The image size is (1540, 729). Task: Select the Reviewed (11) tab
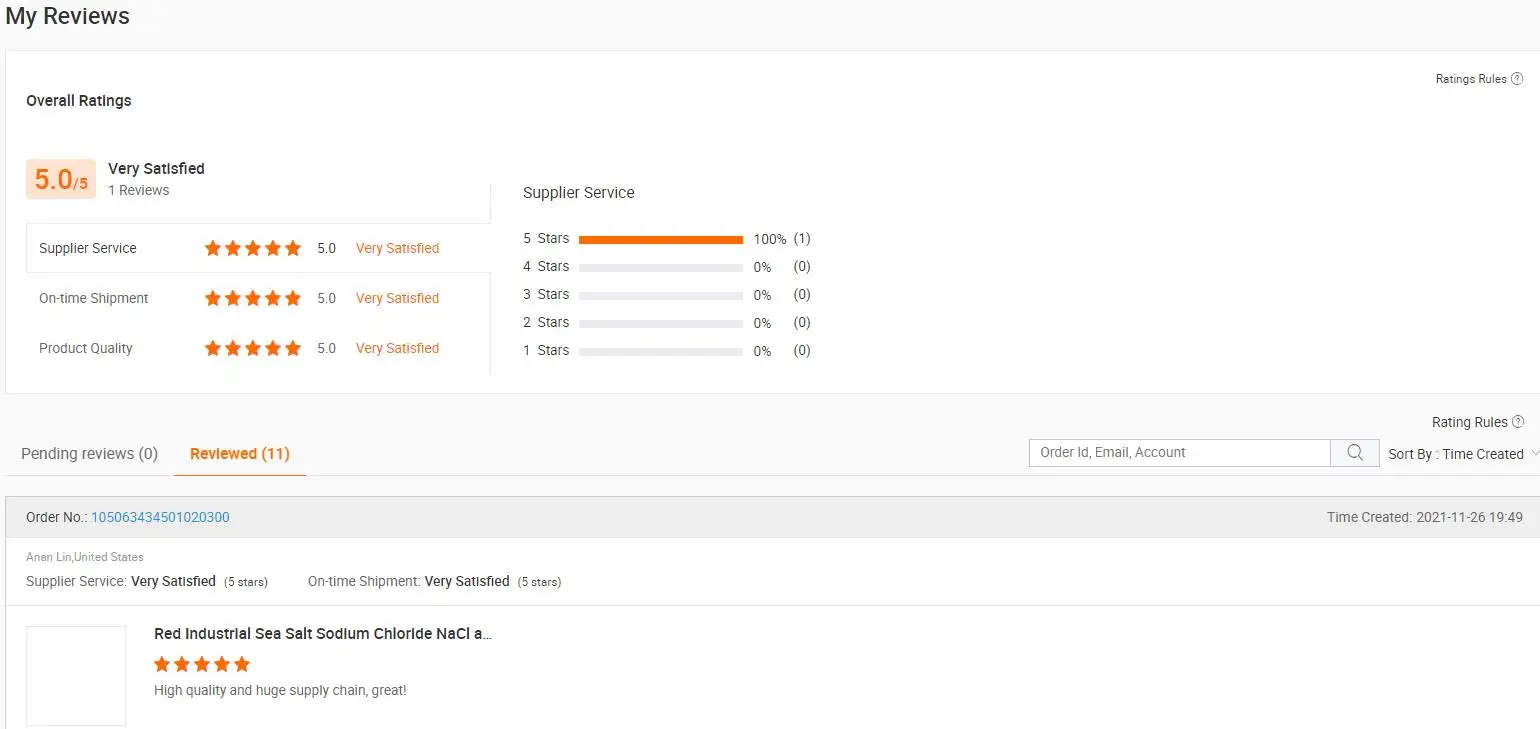pyautogui.click(x=240, y=454)
